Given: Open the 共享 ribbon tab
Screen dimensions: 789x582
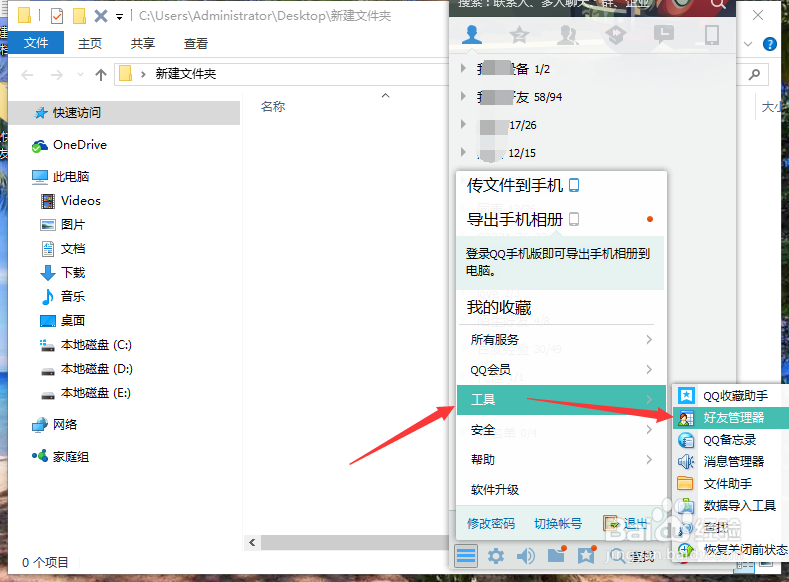Looking at the screenshot, I should pos(143,44).
